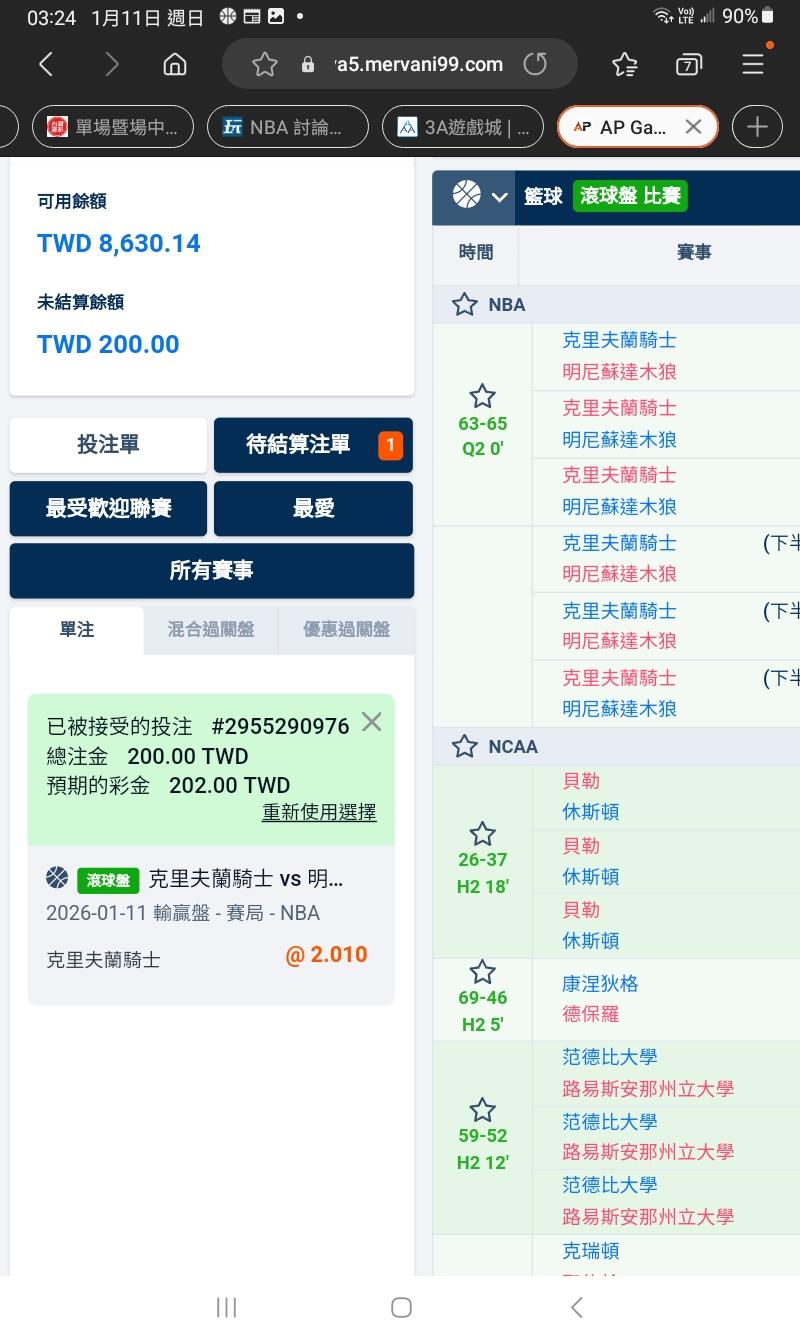Close the AP Ga... browser tab

[693, 127]
